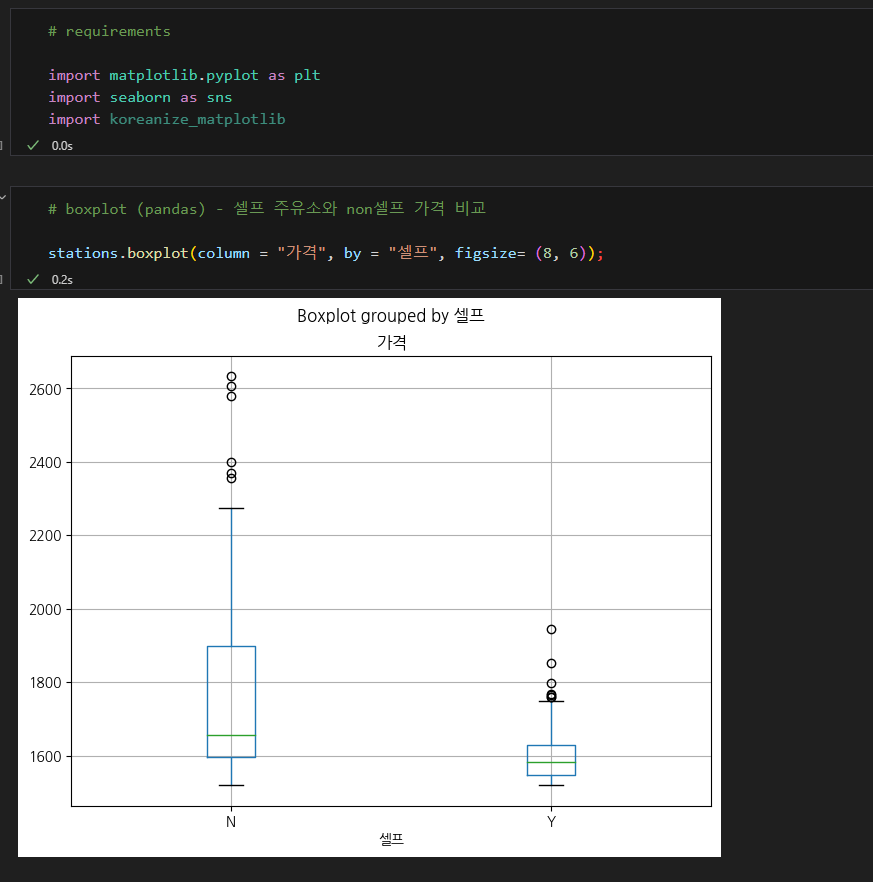
Task: Click the N group box in the boxplot
Action: tap(231, 702)
